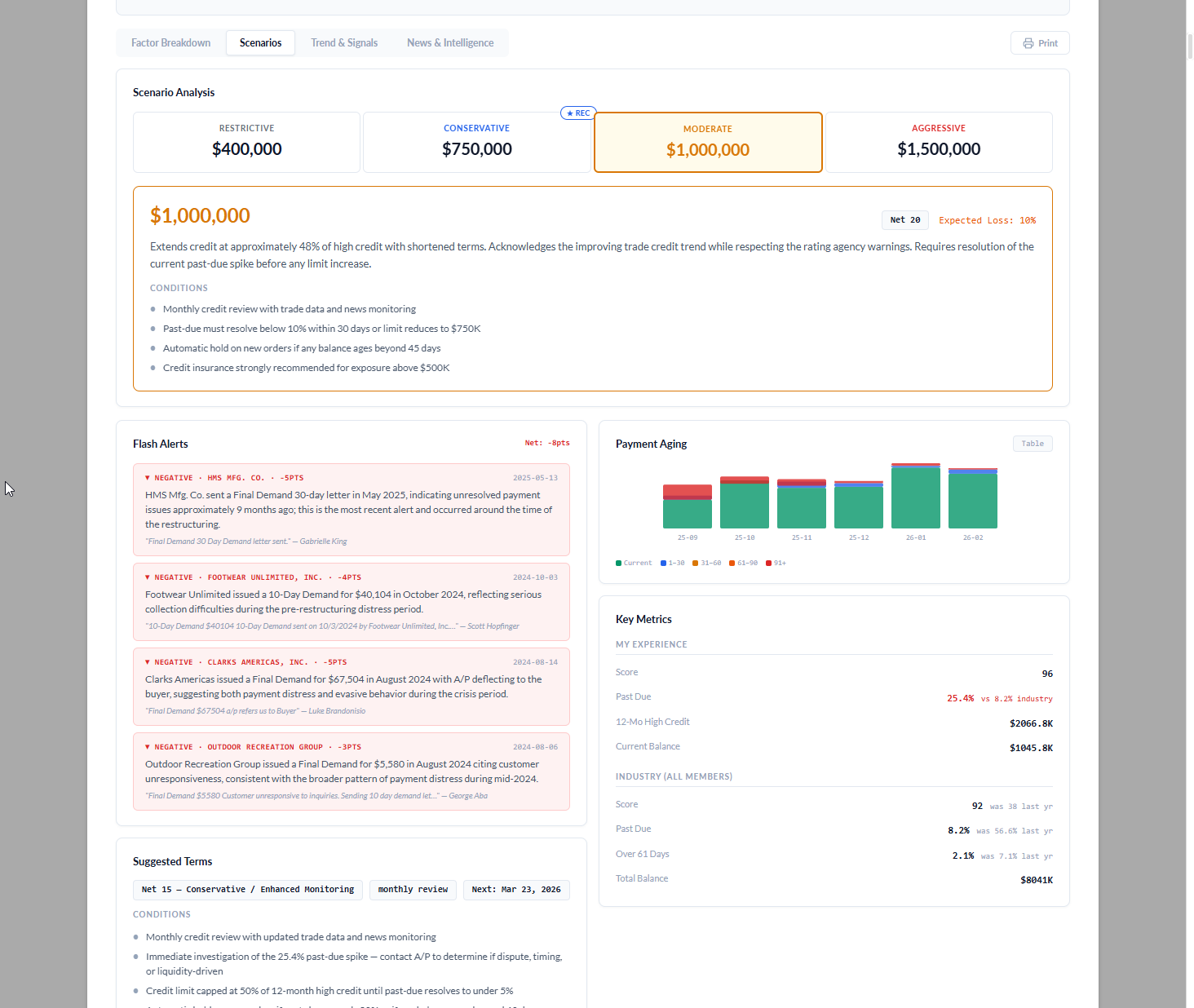Viewport: 1194px width, 1008px height.
Task: Select the Restrictive $400,000 scenario
Action: tap(246, 142)
